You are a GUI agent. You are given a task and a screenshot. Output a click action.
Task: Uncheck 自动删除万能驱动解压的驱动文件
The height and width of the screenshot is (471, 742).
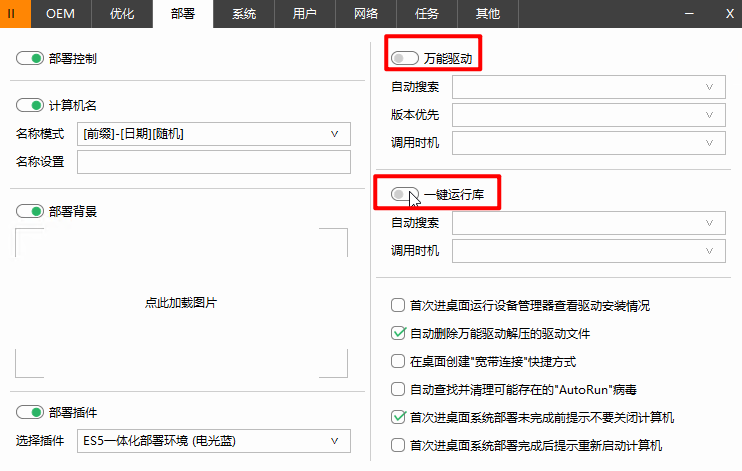(400, 333)
